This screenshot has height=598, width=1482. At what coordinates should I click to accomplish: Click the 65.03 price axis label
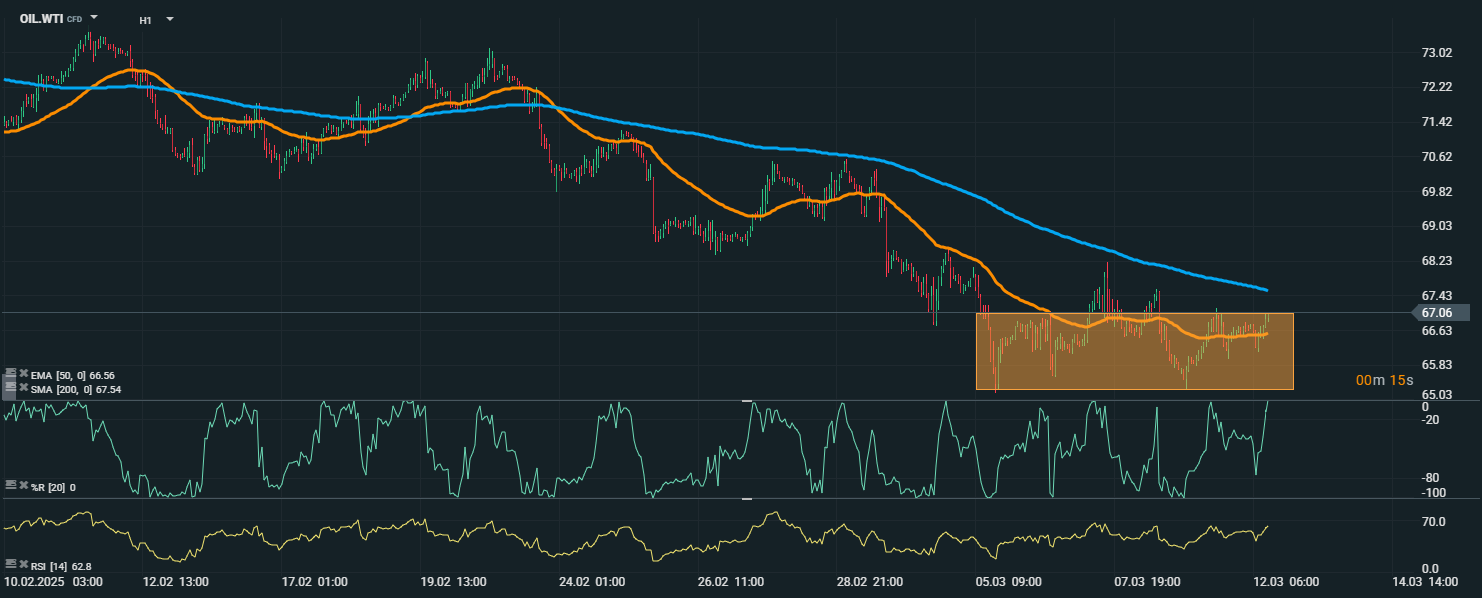[1436, 395]
